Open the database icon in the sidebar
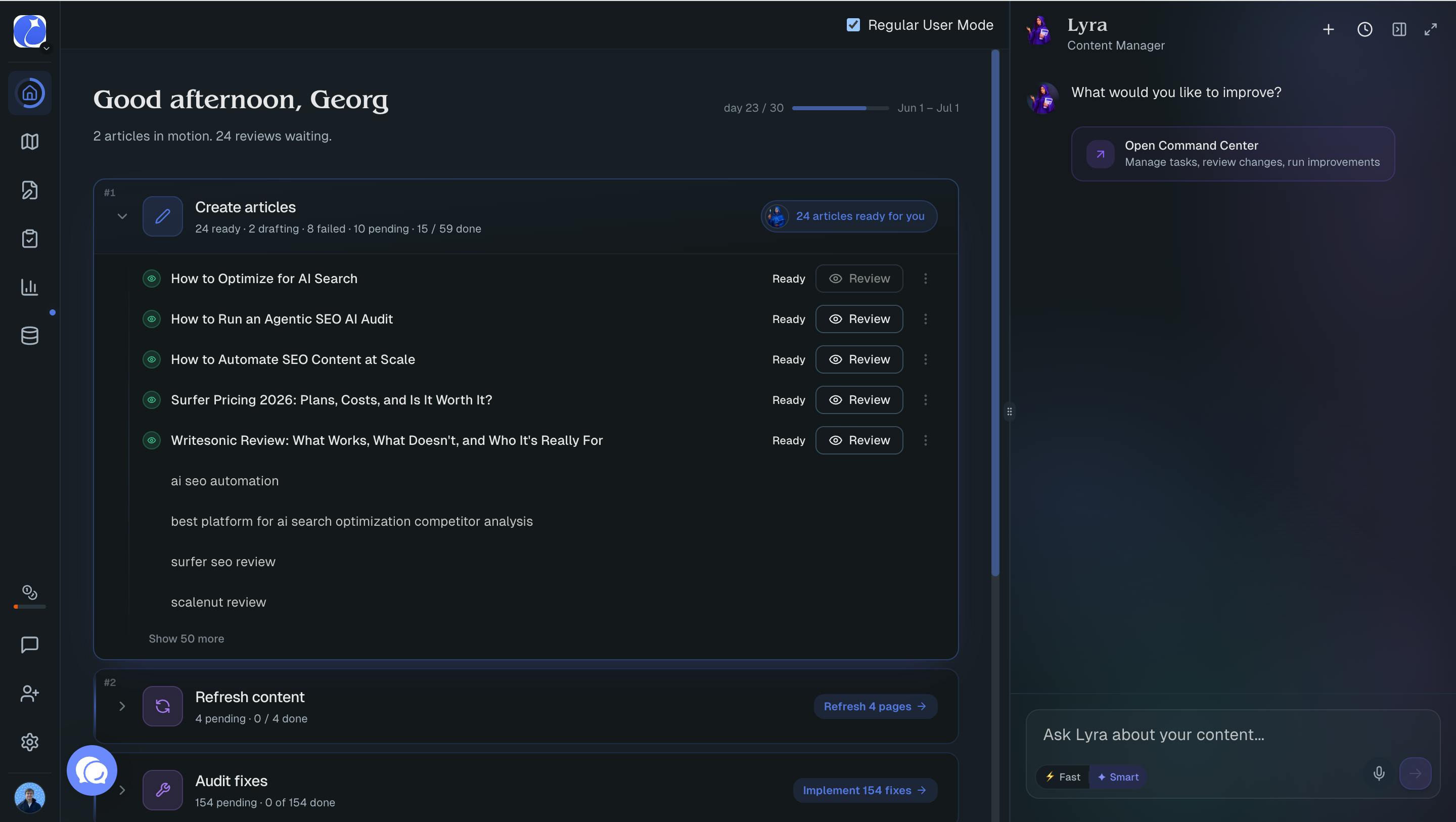Viewport: 1456px width, 822px height. tap(30, 336)
